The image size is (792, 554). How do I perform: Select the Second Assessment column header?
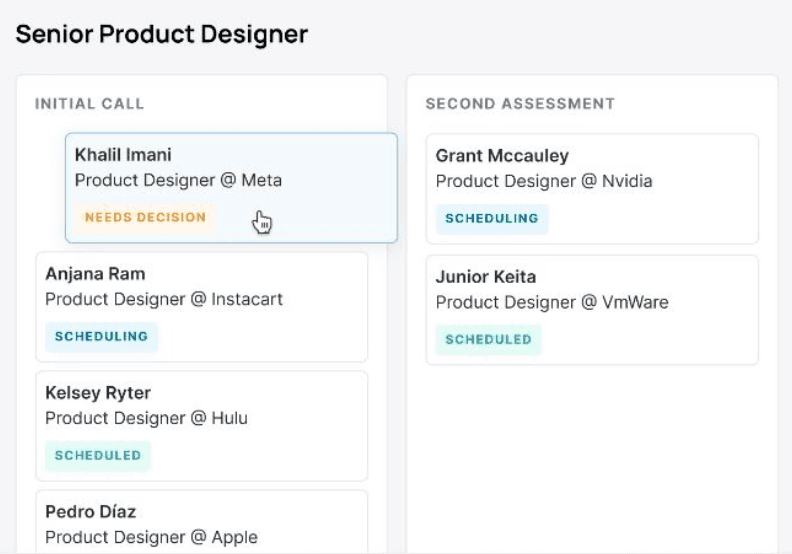point(520,104)
